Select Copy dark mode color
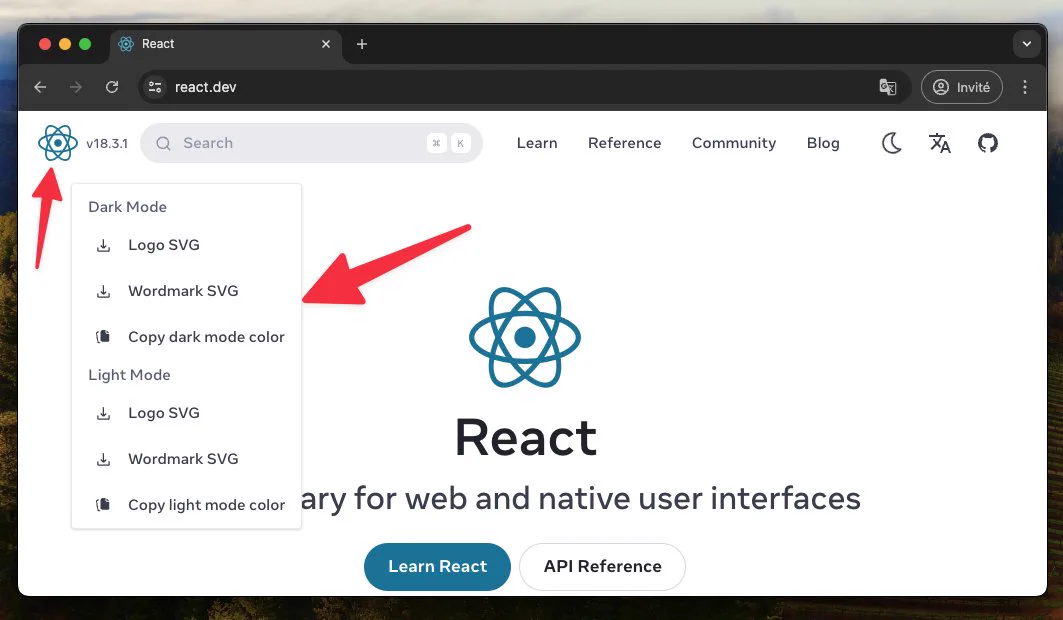Viewport: 1063px width, 620px height. click(186, 337)
